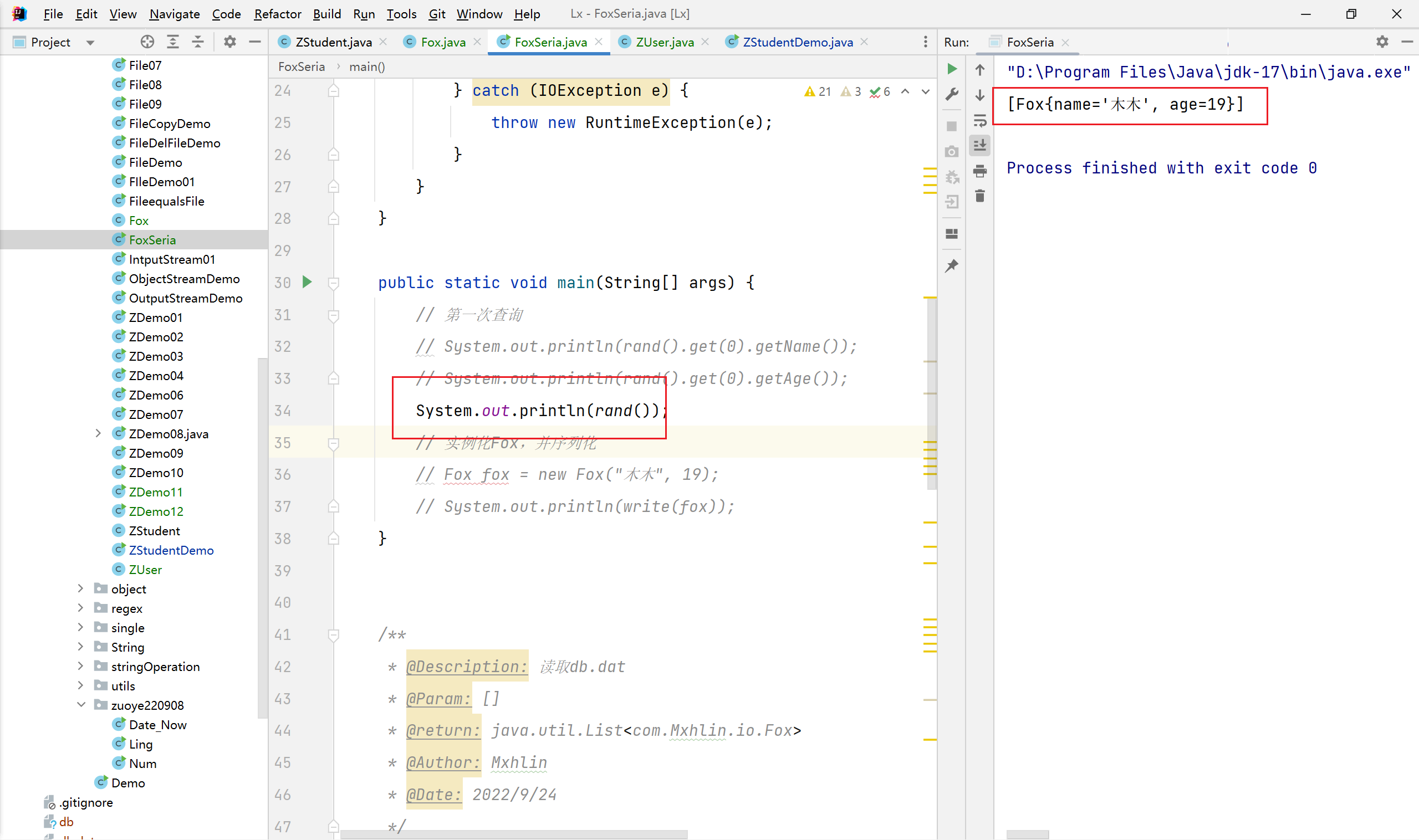Viewport: 1419px width, 840px height.
Task: Toggle fold marker at line 30 main method
Action: pyautogui.click(x=334, y=283)
